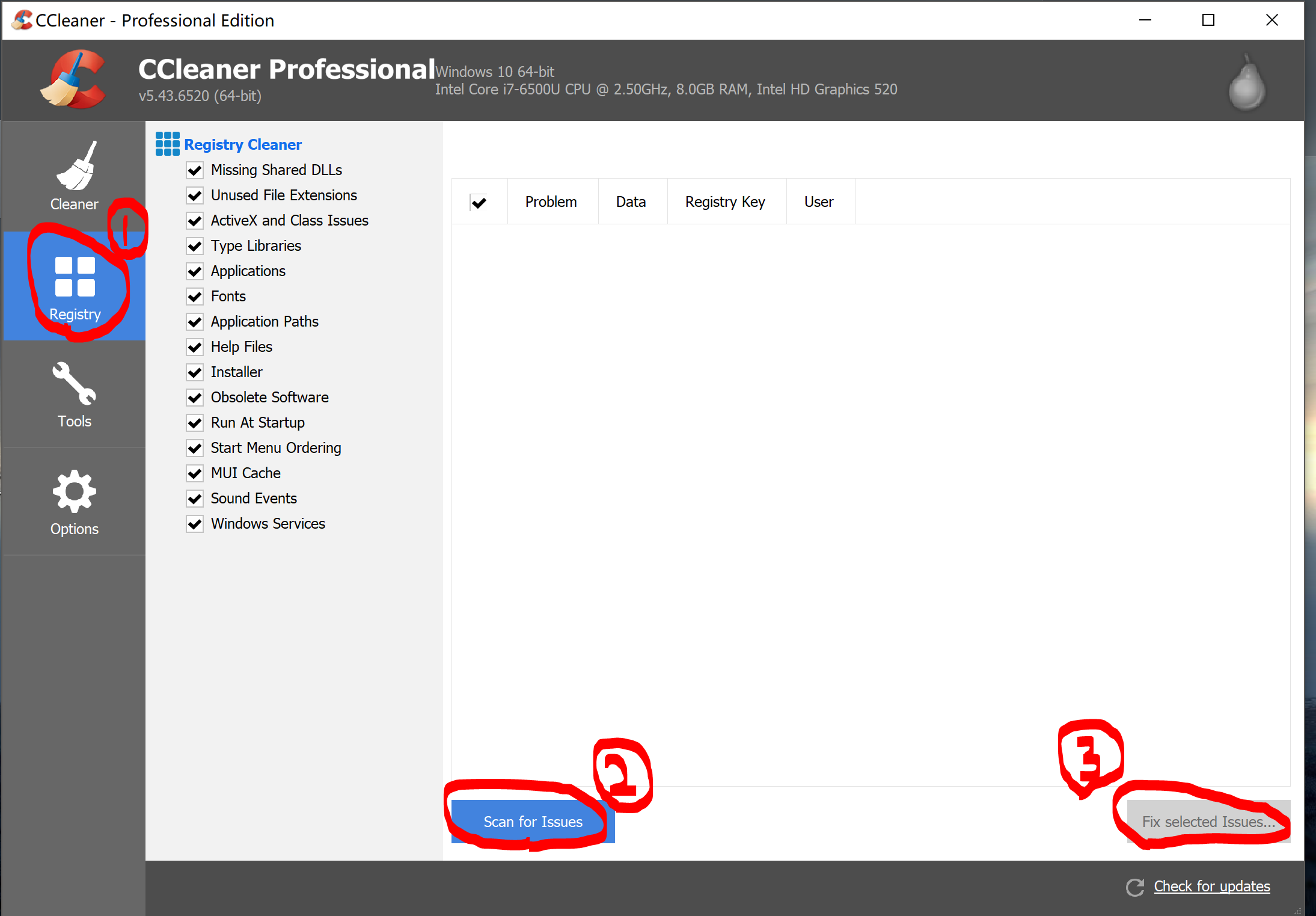This screenshot has width=1316, height=916.
Task: Toggle the Type Libraries checkbox
Action: pyautogui.click(x=195, y=246)
